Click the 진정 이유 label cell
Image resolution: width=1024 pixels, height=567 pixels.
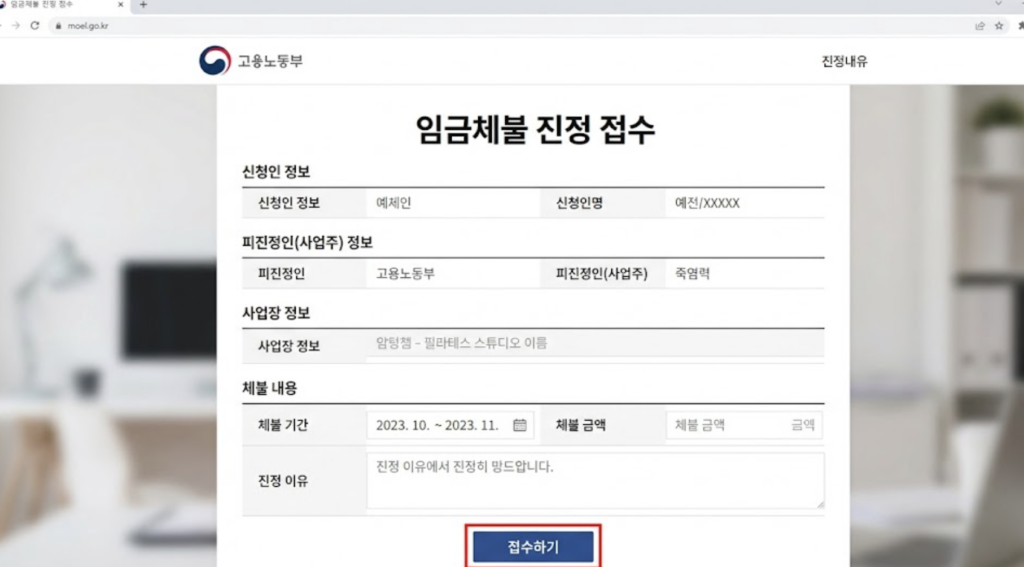tap(304, 481)
